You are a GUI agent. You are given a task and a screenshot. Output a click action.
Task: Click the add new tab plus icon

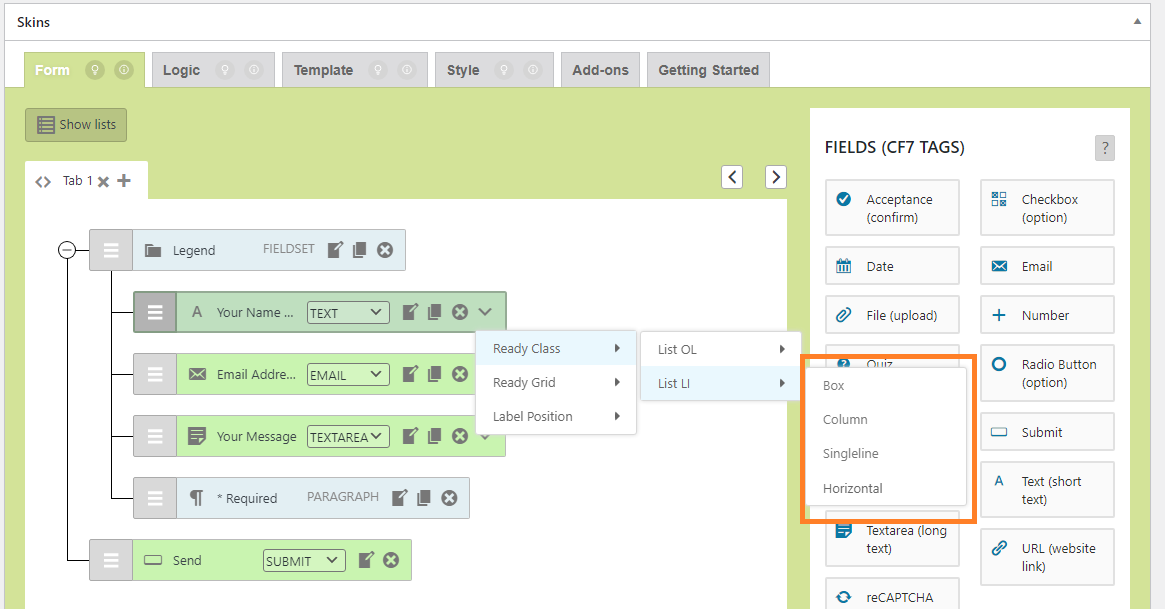tap(124, 181)
